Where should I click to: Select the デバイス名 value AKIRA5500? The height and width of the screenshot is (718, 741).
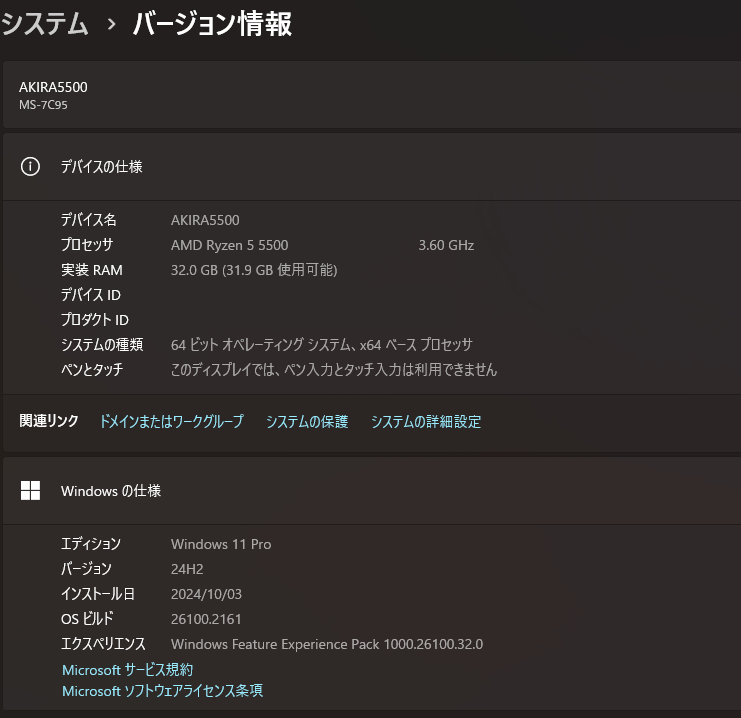[205, 220]
